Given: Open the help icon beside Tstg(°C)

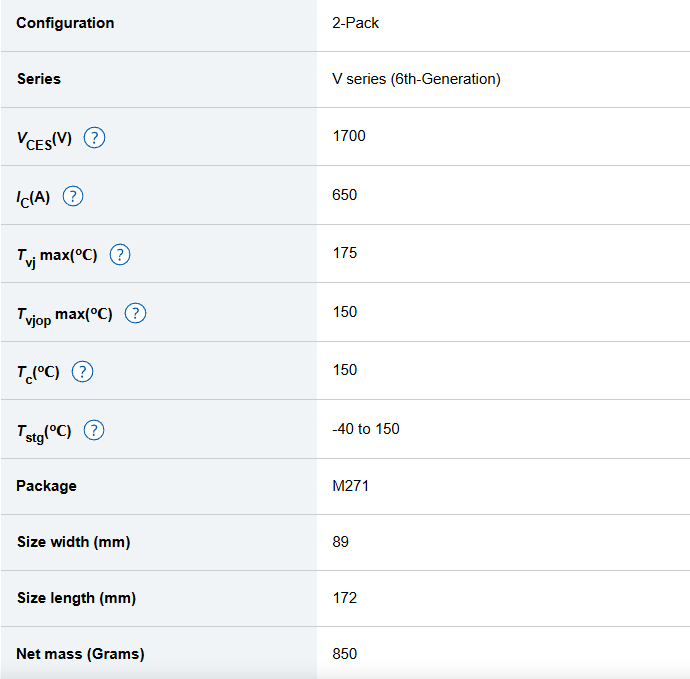Looking at the screenshot, I should [94, 430].
